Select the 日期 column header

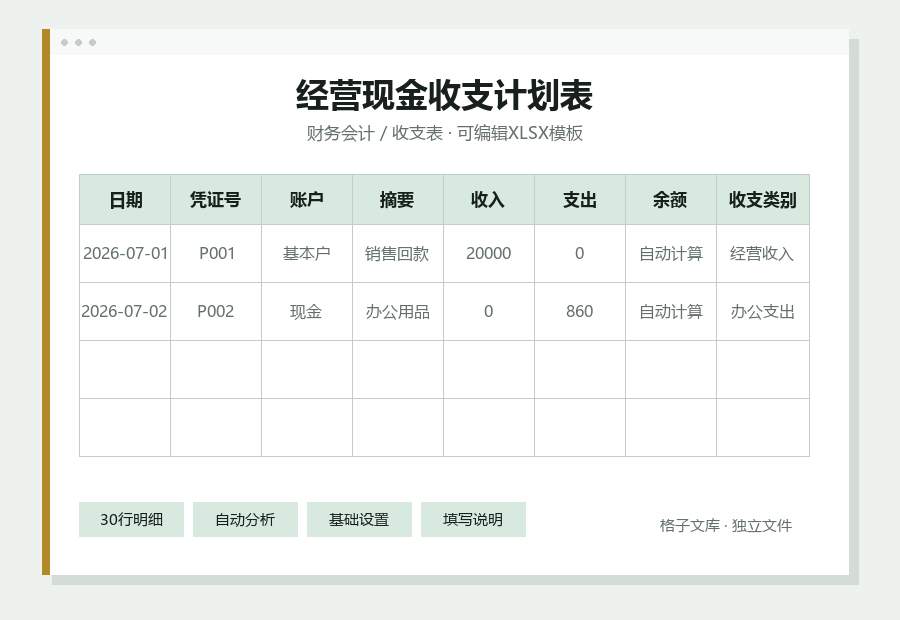[125, 200]
